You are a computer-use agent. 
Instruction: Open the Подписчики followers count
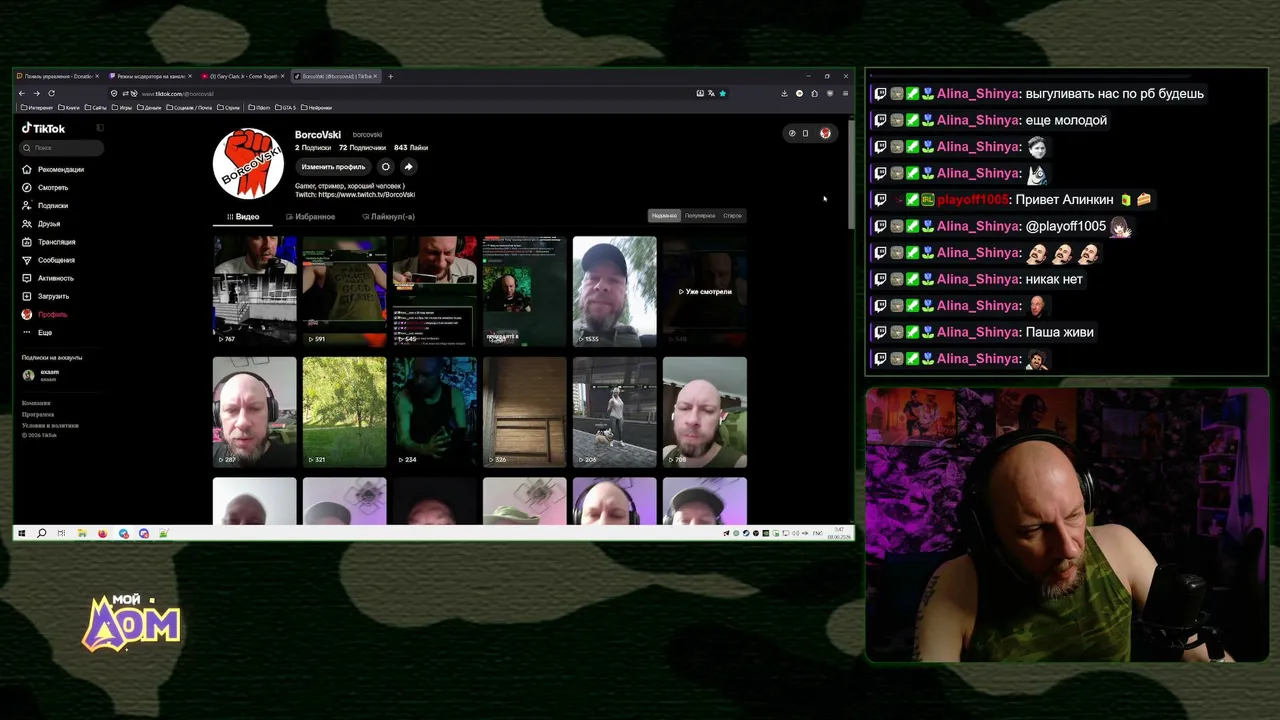362,148
